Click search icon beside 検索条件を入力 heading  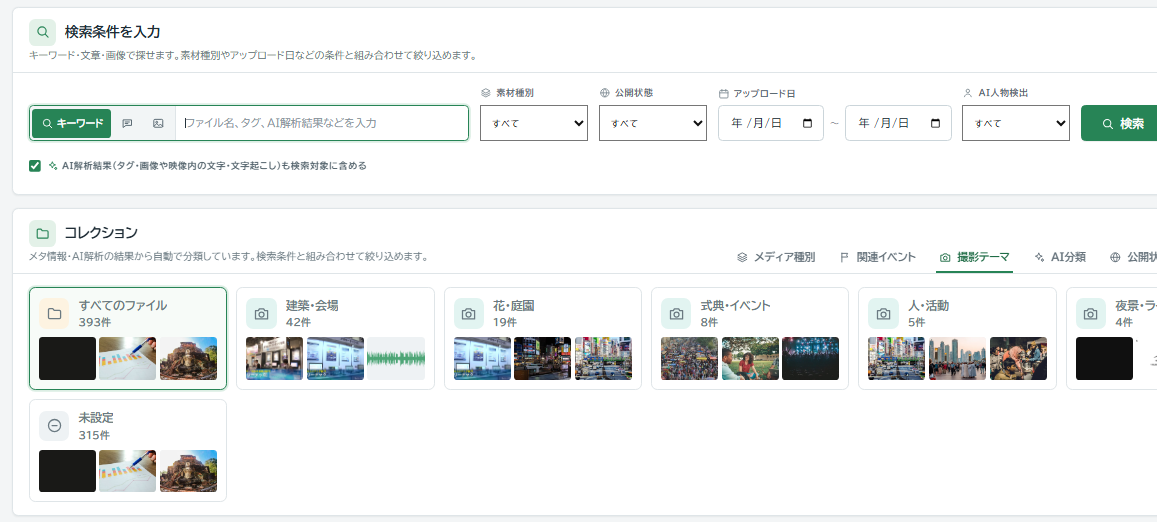tap(42, 32)
